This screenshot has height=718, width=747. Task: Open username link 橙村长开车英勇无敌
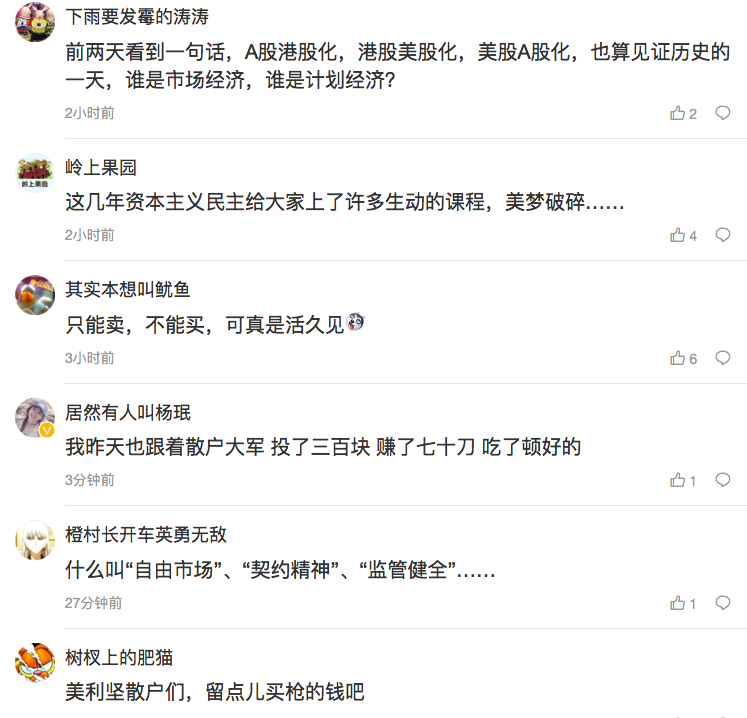coord(146,535)
